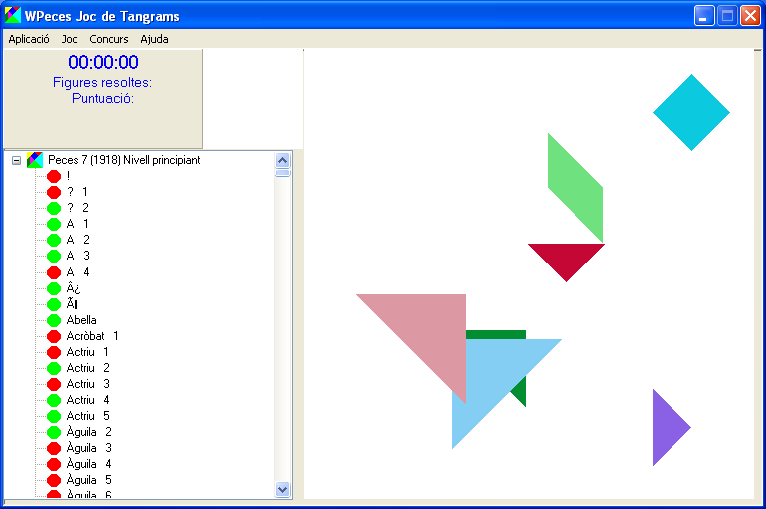Click the list scrollbar's up arrow

282,160
